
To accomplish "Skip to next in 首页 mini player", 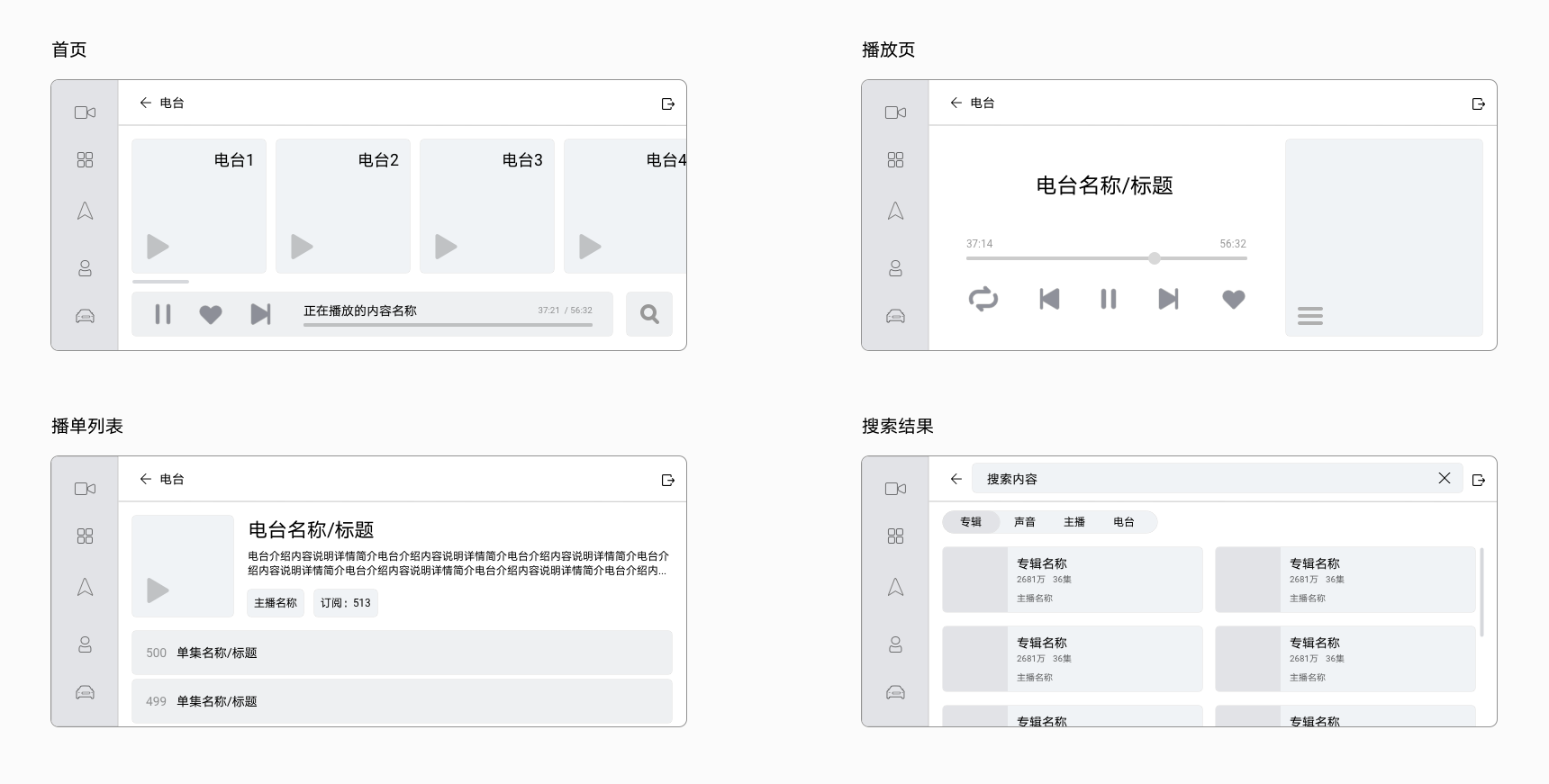I will pos(260,314).
